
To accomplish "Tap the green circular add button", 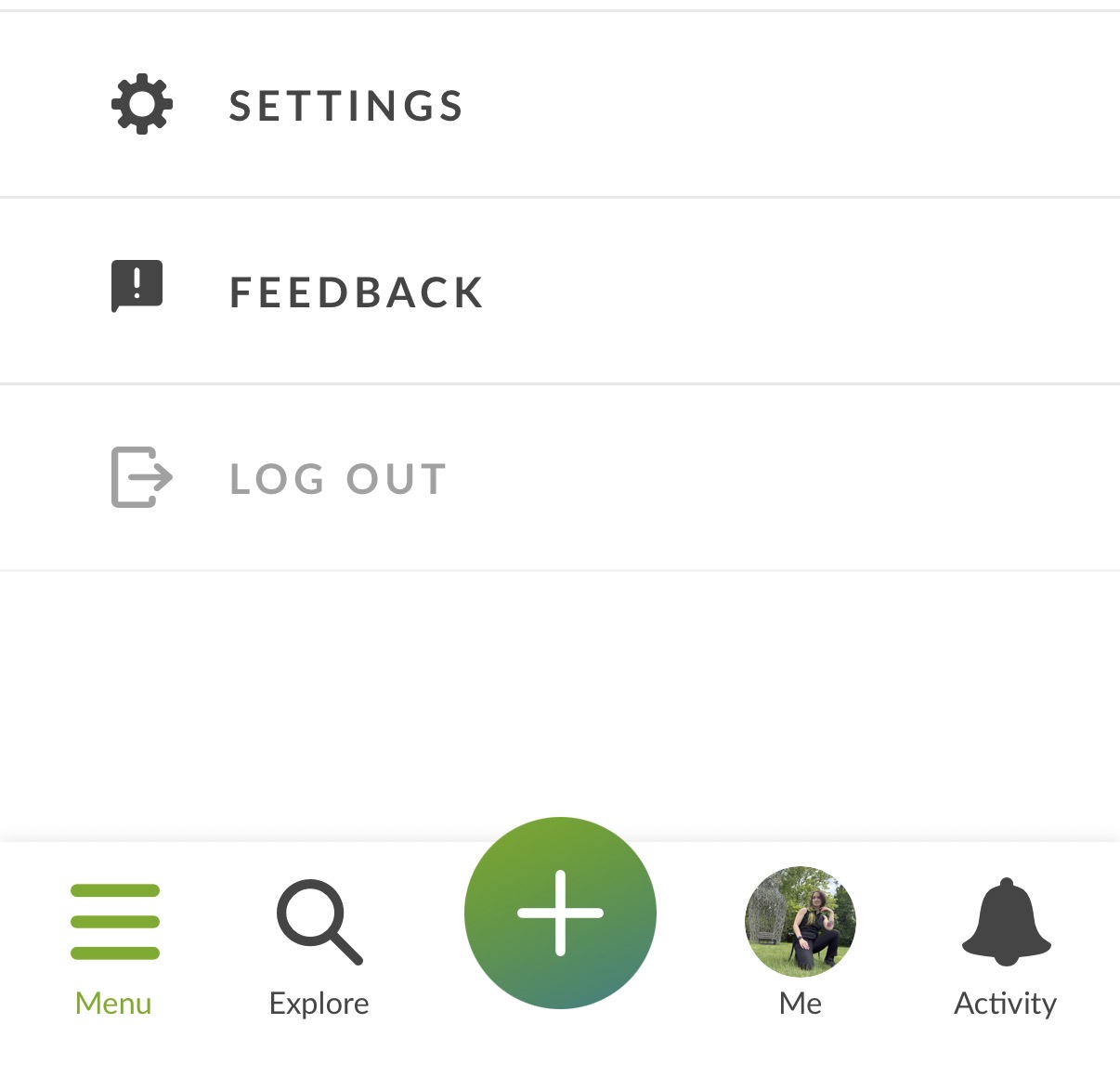I will point(560,913).
